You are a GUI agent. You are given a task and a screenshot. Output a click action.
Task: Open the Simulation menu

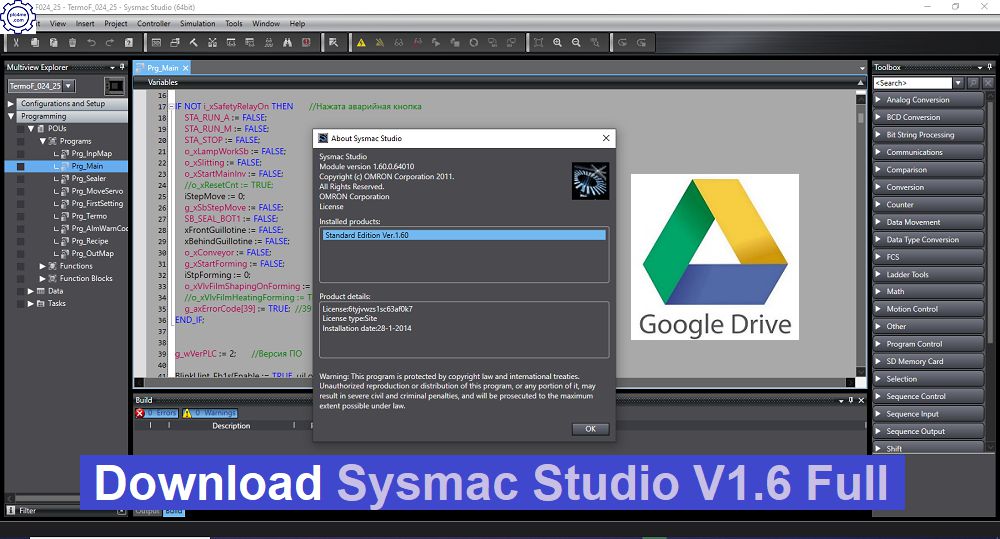click(x=197, y=23)
